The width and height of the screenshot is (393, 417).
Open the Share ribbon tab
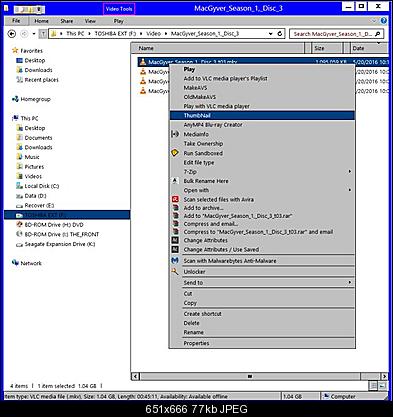pyautogui.click(x=67, y=21)
